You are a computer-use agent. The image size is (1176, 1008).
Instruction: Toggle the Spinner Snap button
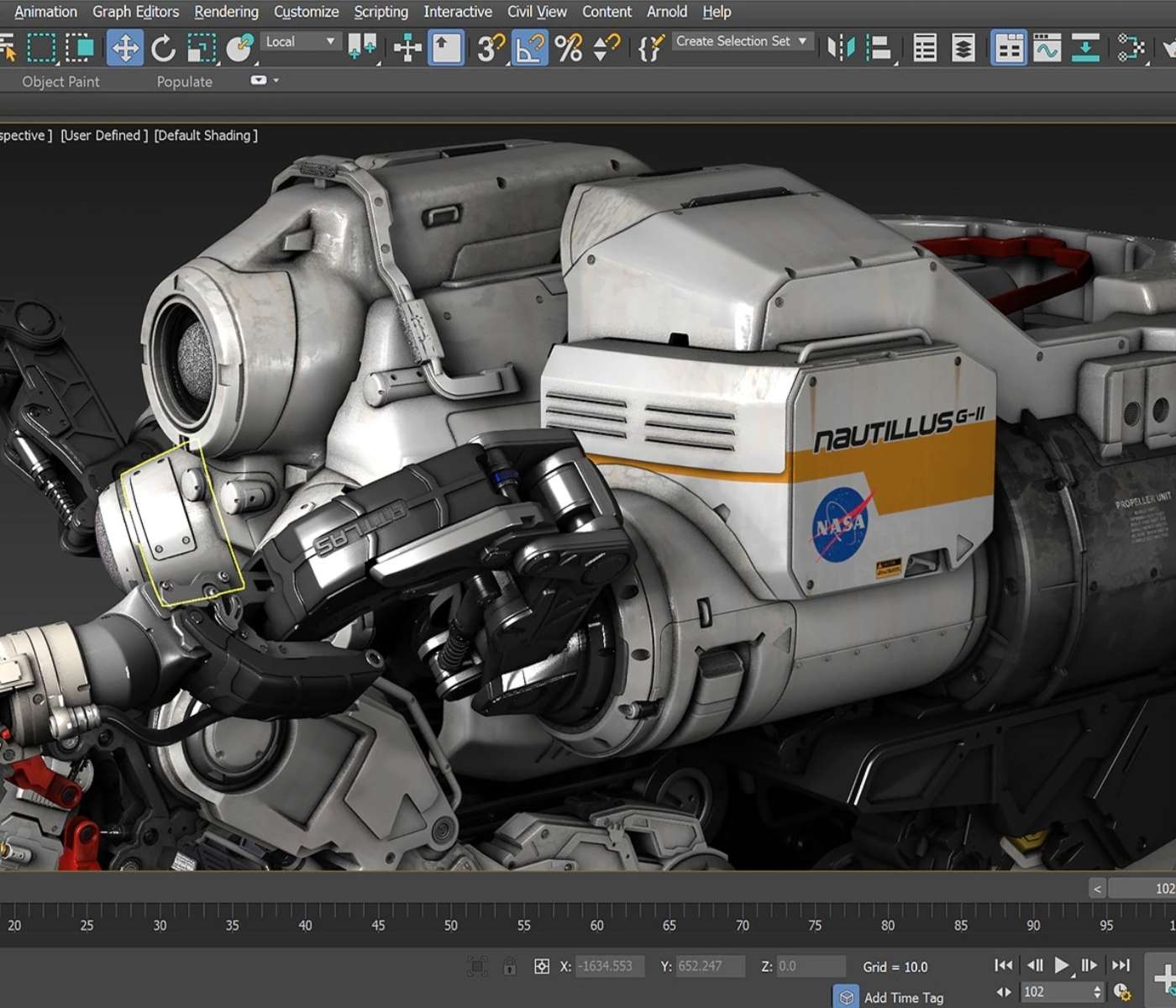point(606,48)
